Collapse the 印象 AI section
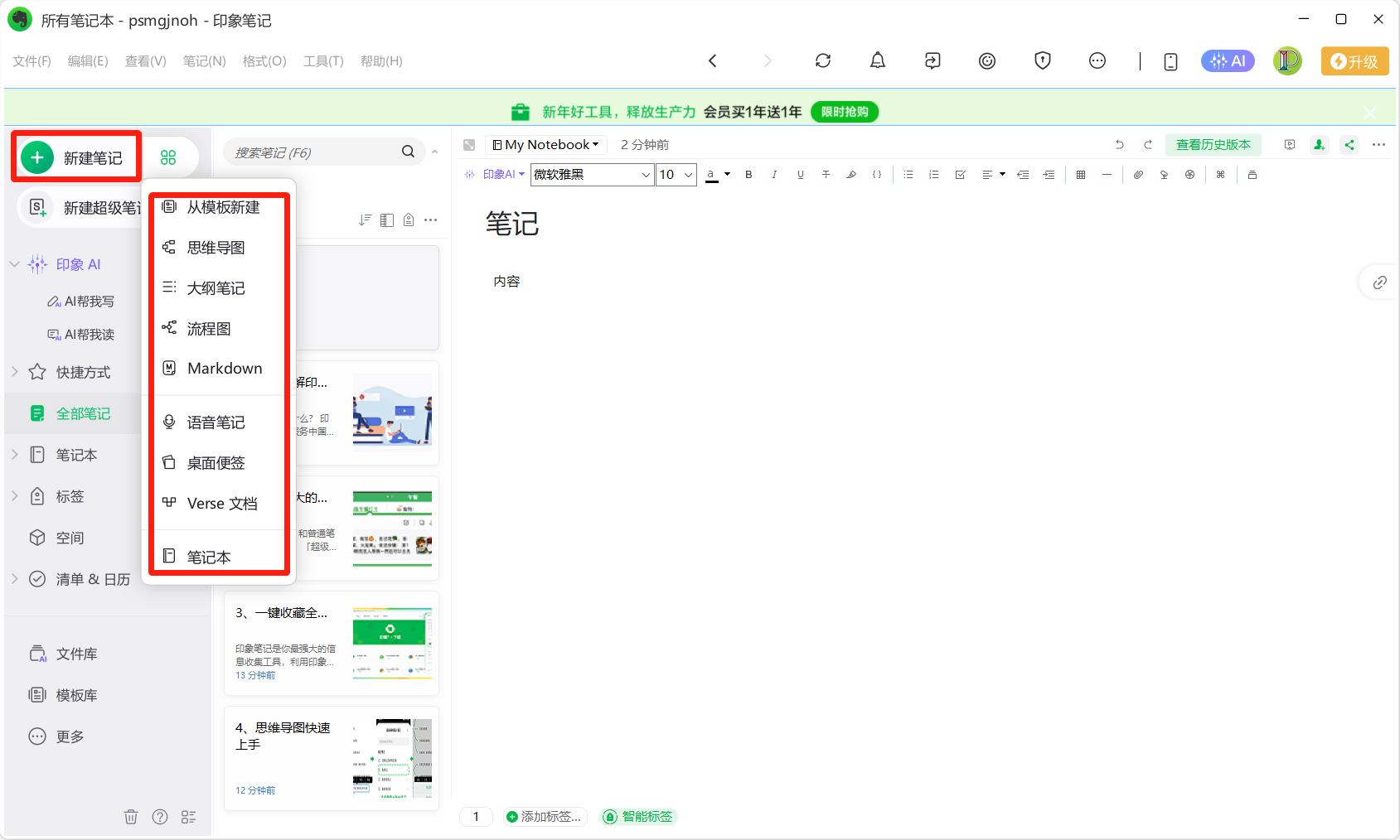Viewport: 1400px width, 840px height. coord(15,264)
